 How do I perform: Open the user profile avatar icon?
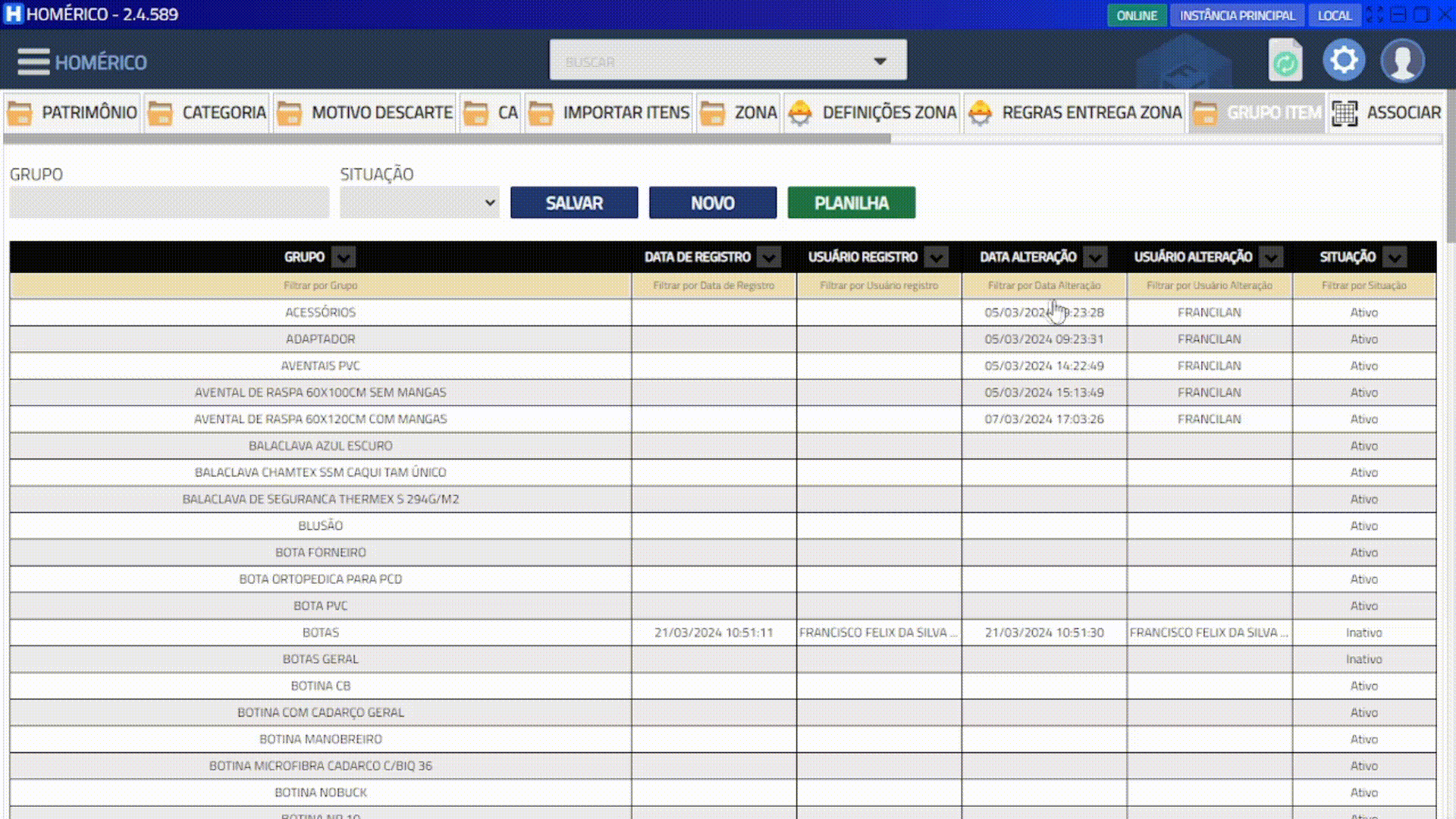pyautogui.click(x=1402, y=61)
